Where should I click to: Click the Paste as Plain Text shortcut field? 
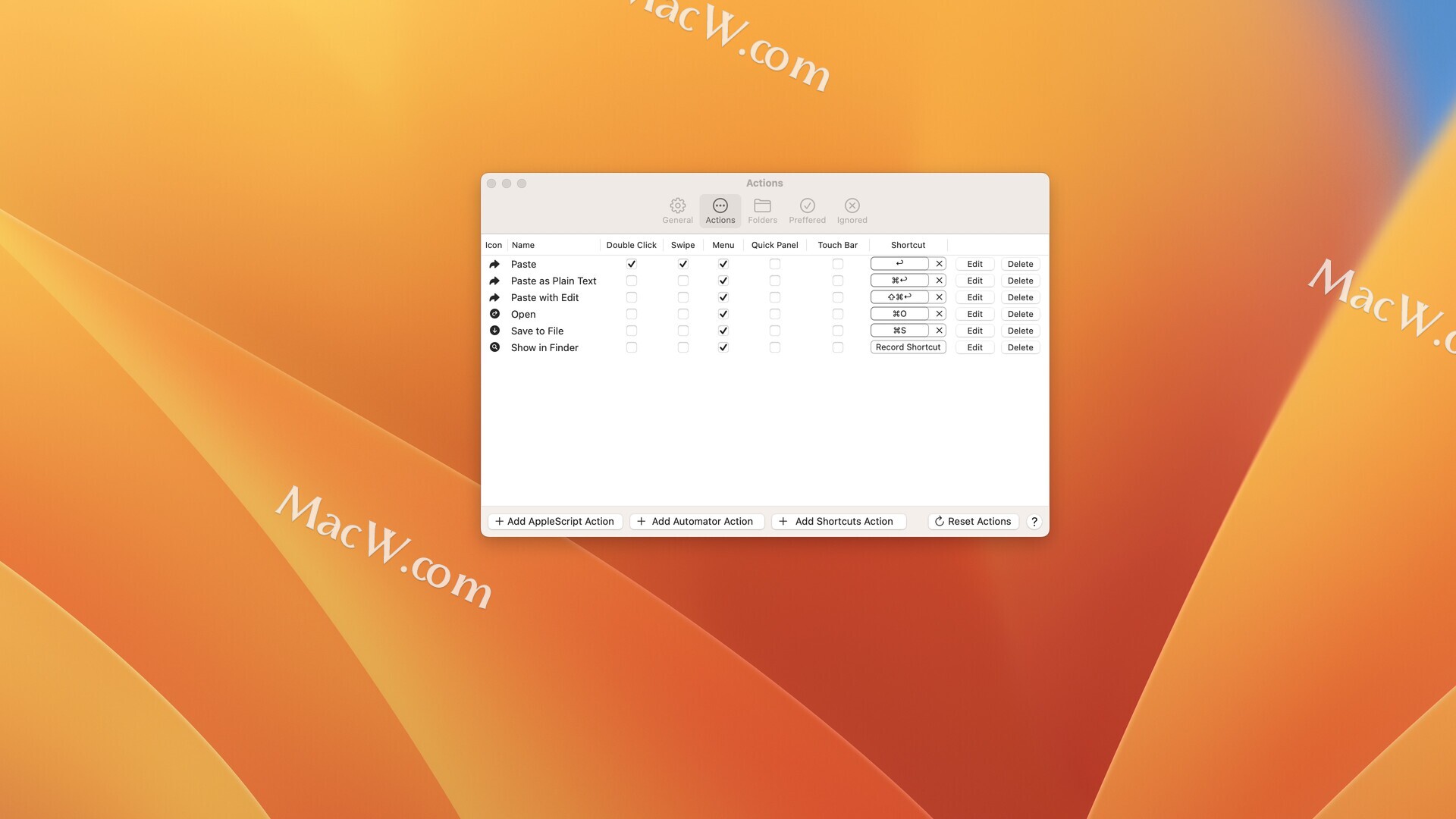tap(899, 281)
